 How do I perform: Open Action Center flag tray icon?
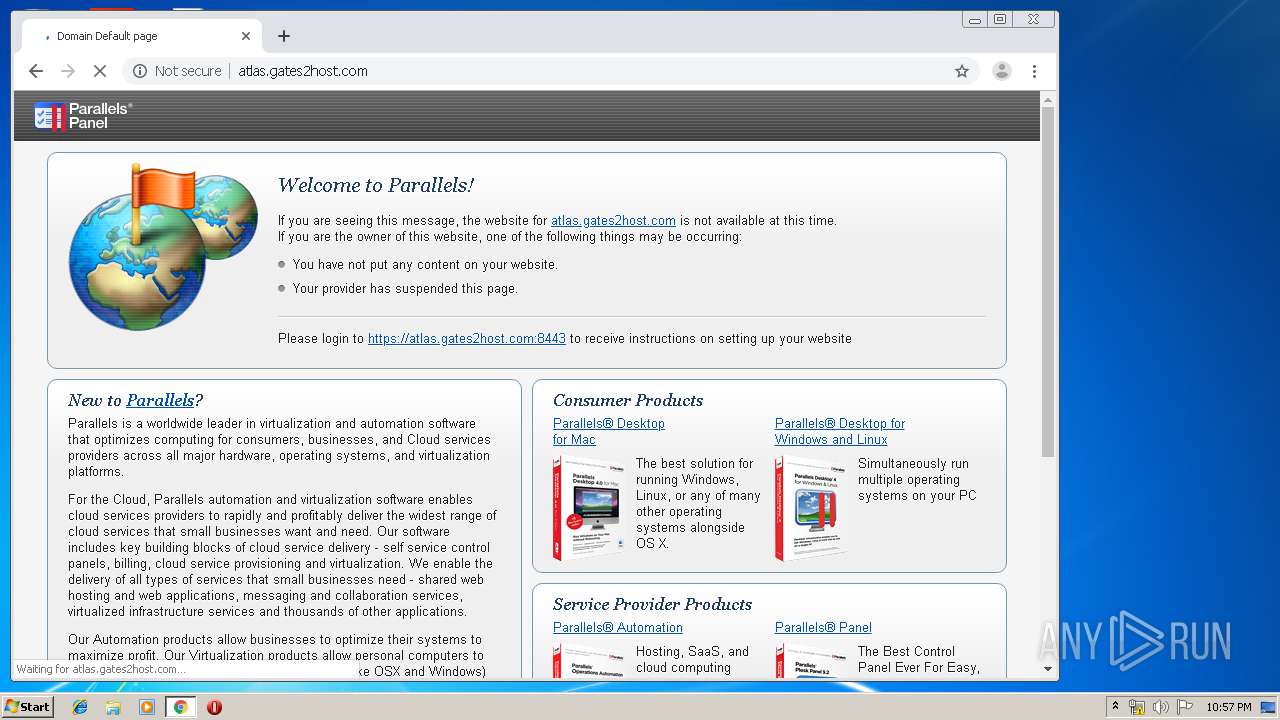click(1185, 707)
